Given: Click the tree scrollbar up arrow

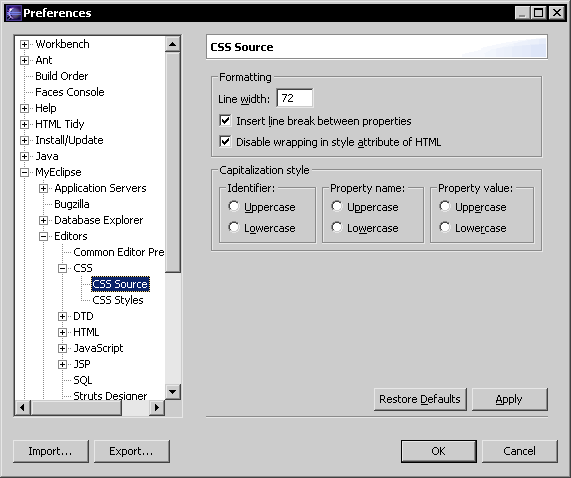Looking at the screenshot, I should 173,44.
